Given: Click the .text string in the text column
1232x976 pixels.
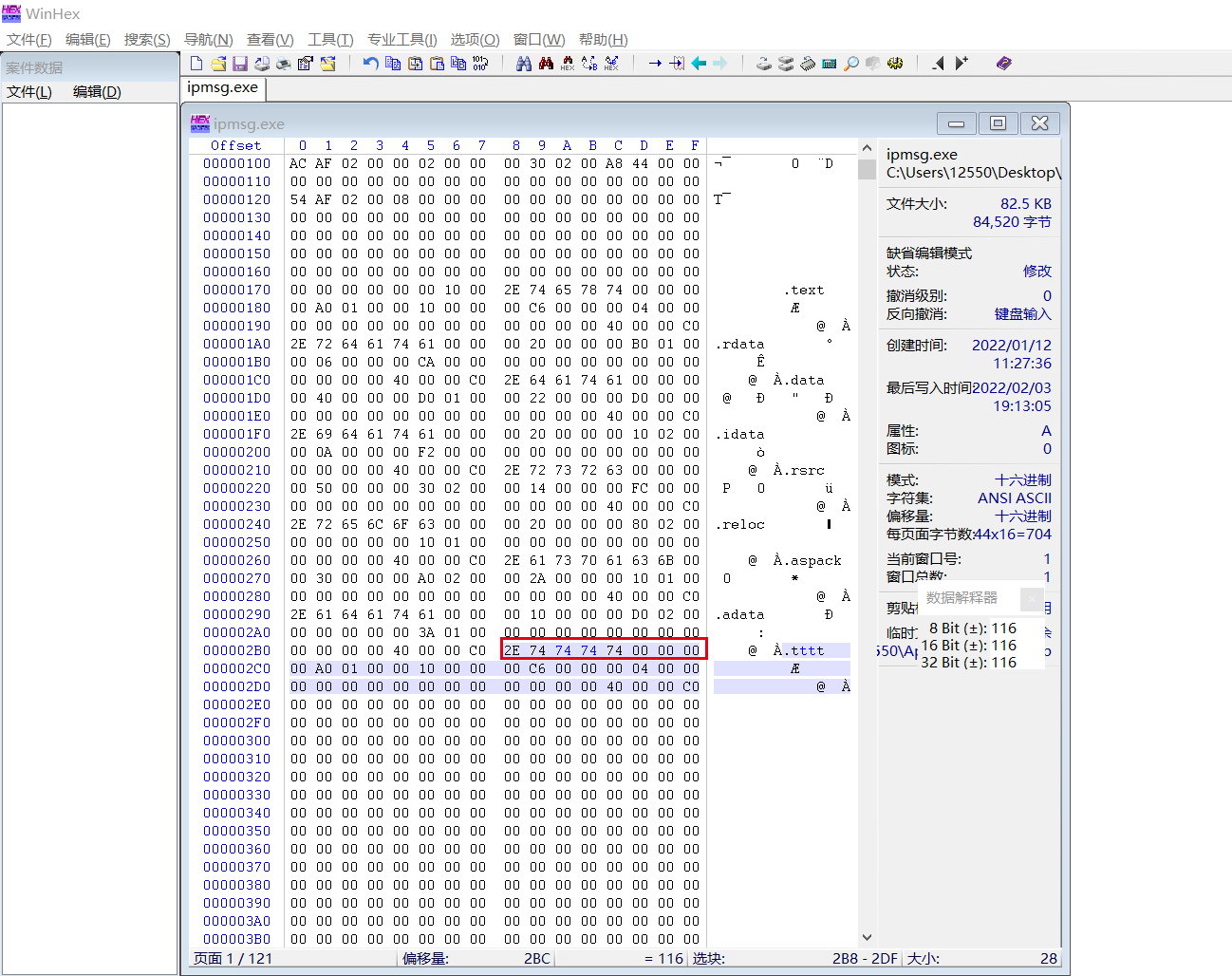Looking at the screenshot, I should point(804,290).
